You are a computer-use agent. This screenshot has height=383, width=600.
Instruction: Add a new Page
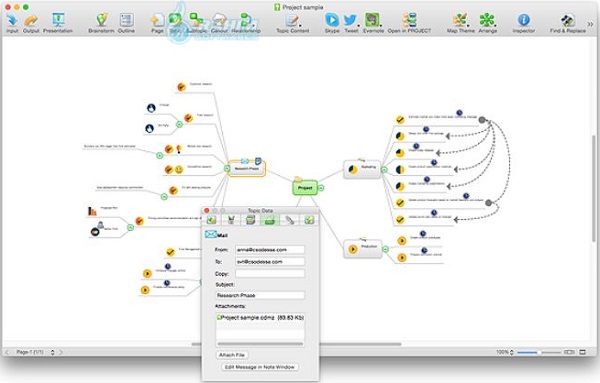click(157, 23)
